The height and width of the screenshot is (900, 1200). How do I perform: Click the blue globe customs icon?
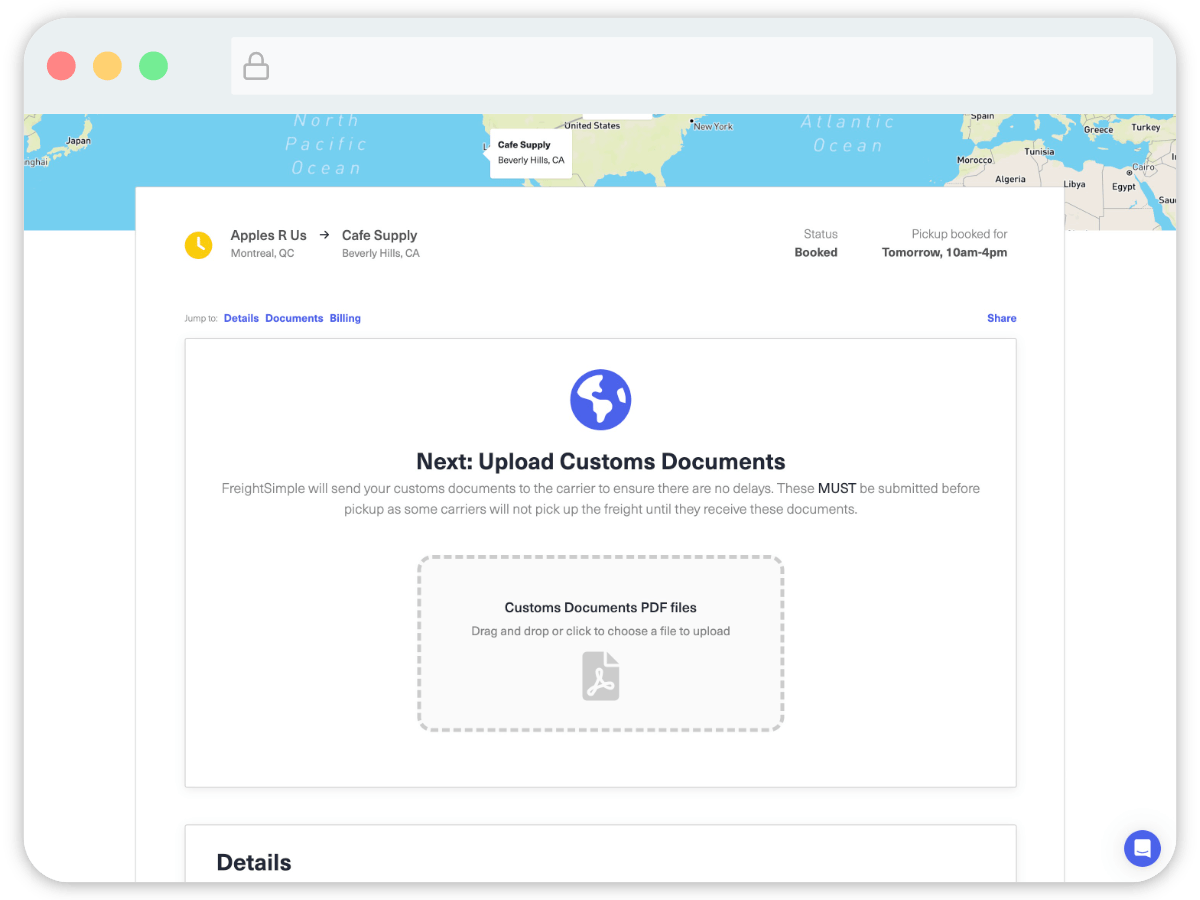[x=600, y=400]
